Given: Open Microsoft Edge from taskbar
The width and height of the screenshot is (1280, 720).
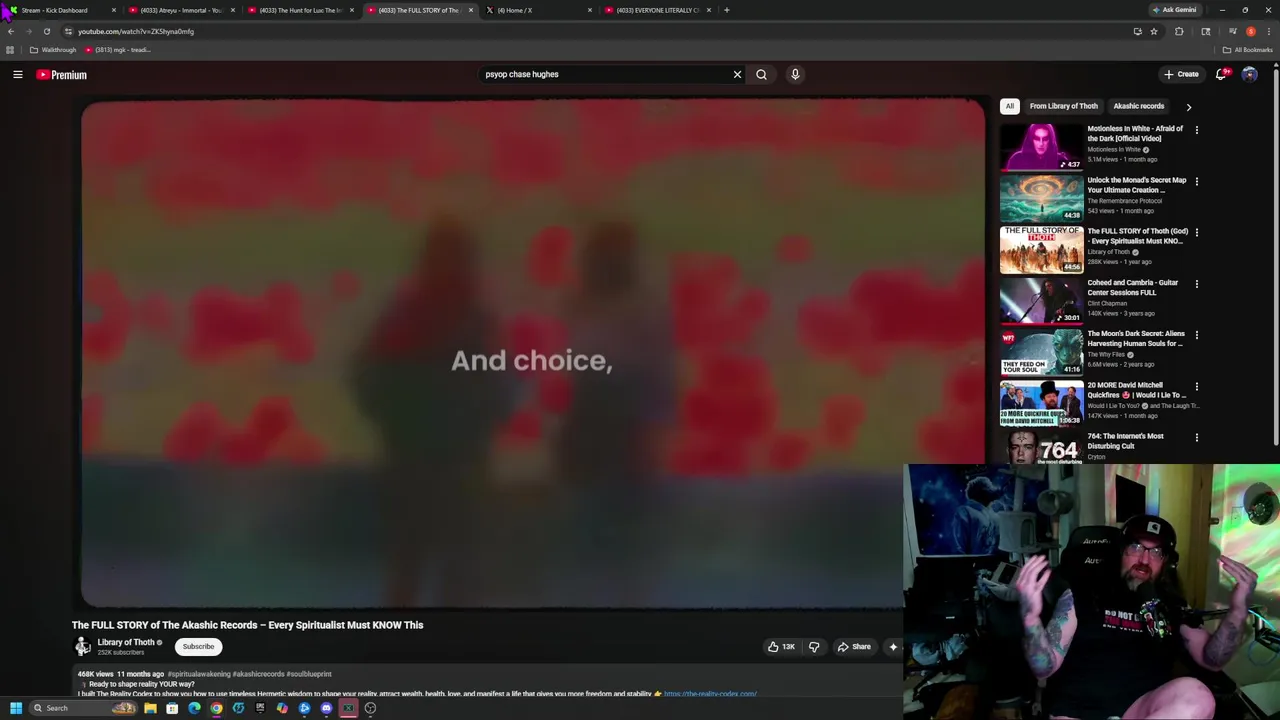Looking at the screenshot, I should click(194, 708).
